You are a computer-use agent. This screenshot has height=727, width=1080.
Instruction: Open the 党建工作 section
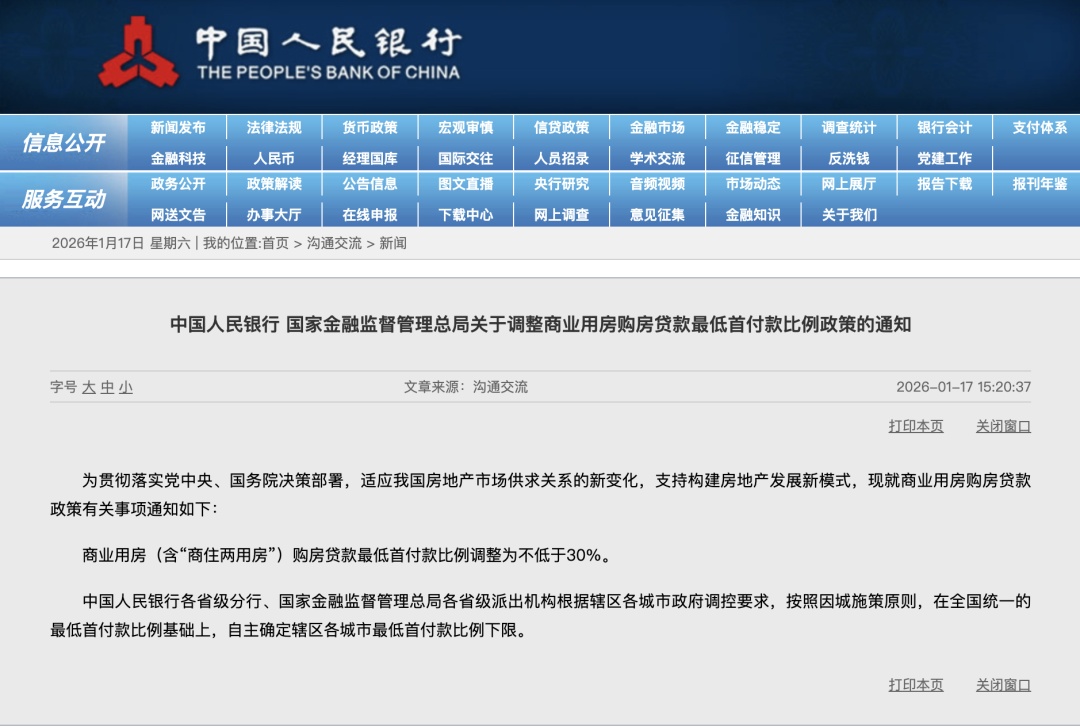[944, 158]
